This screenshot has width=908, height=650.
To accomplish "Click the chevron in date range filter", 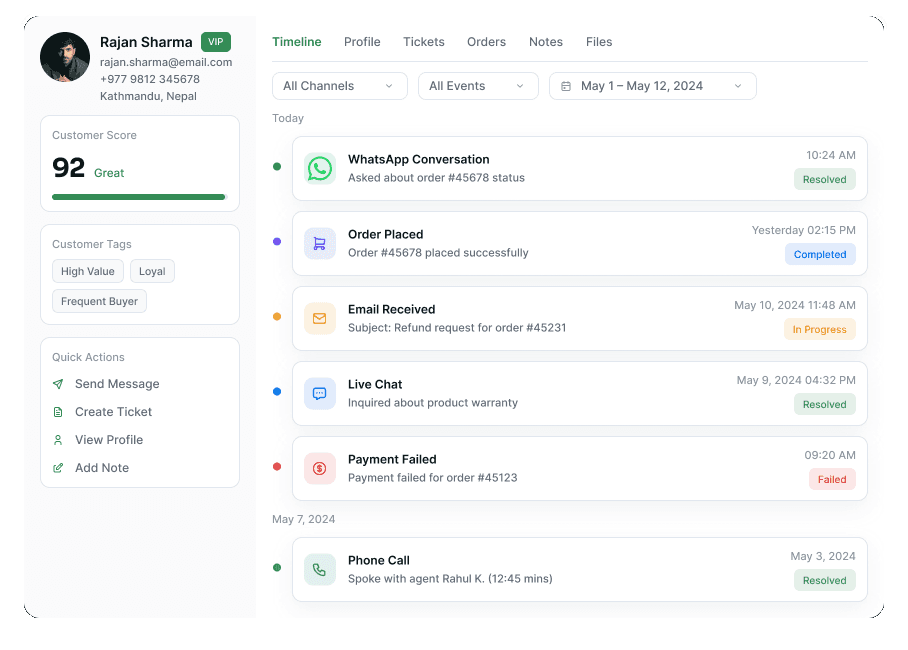I will [x=738, y=86].
